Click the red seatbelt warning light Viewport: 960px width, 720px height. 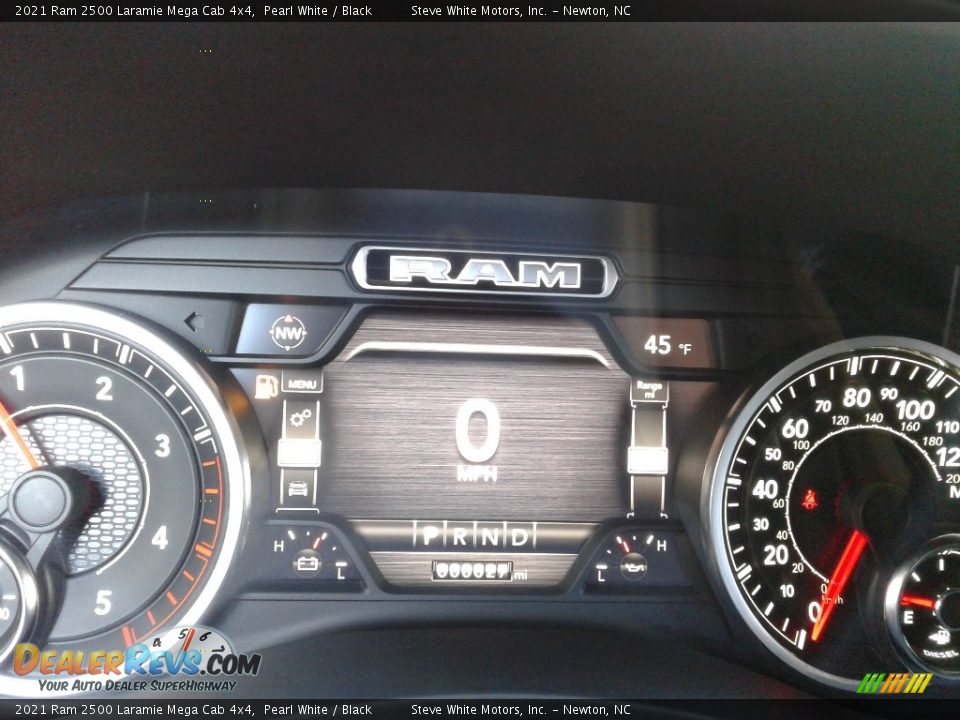click(x=811, y=500)
